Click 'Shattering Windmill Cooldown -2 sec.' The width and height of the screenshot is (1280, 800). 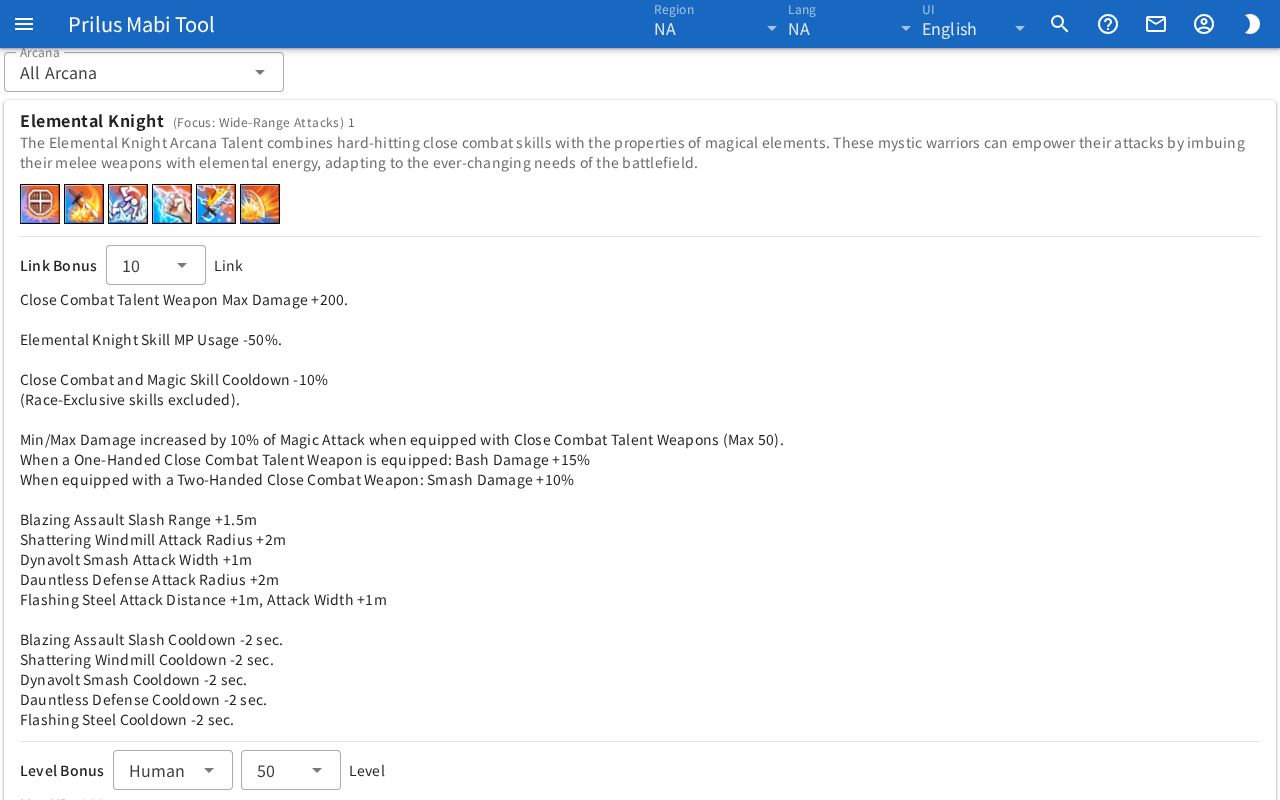tap(147, 660)
